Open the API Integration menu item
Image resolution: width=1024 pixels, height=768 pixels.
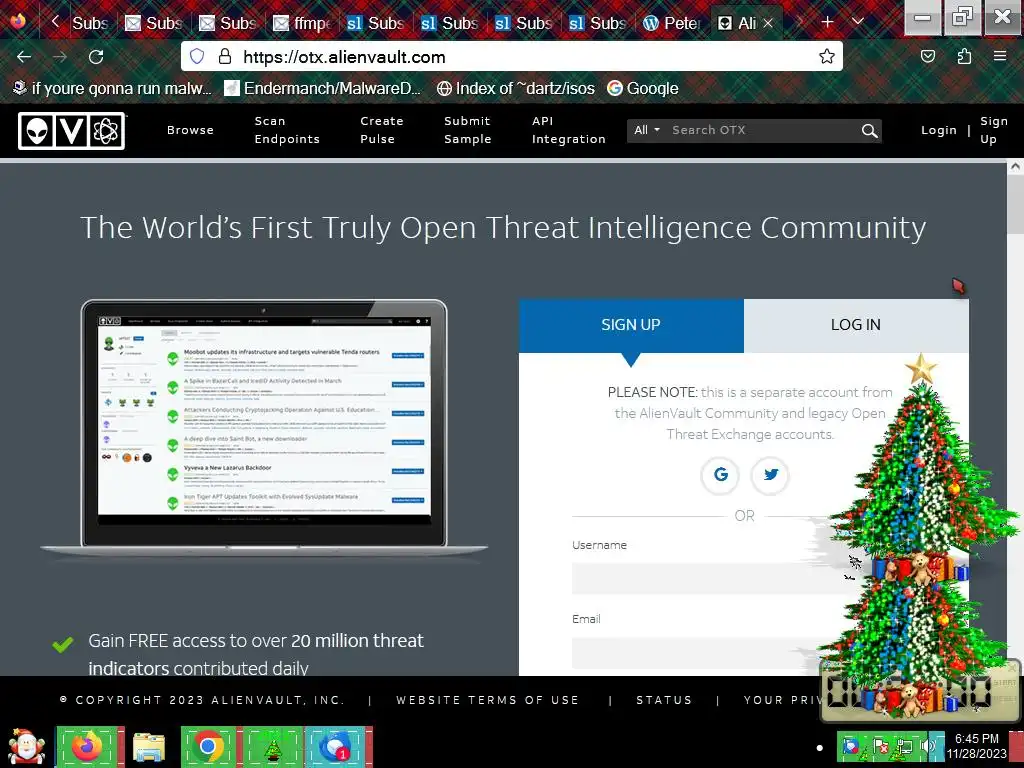tap(568, 130)
